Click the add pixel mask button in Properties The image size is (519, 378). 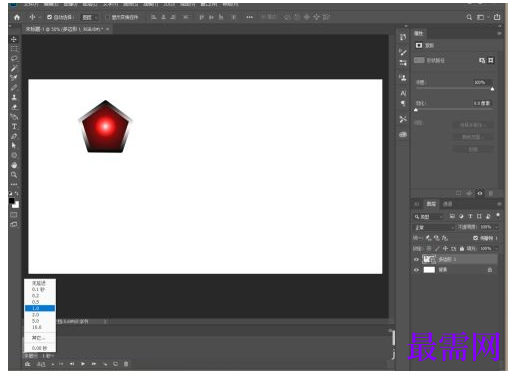(x=482, y=60)
